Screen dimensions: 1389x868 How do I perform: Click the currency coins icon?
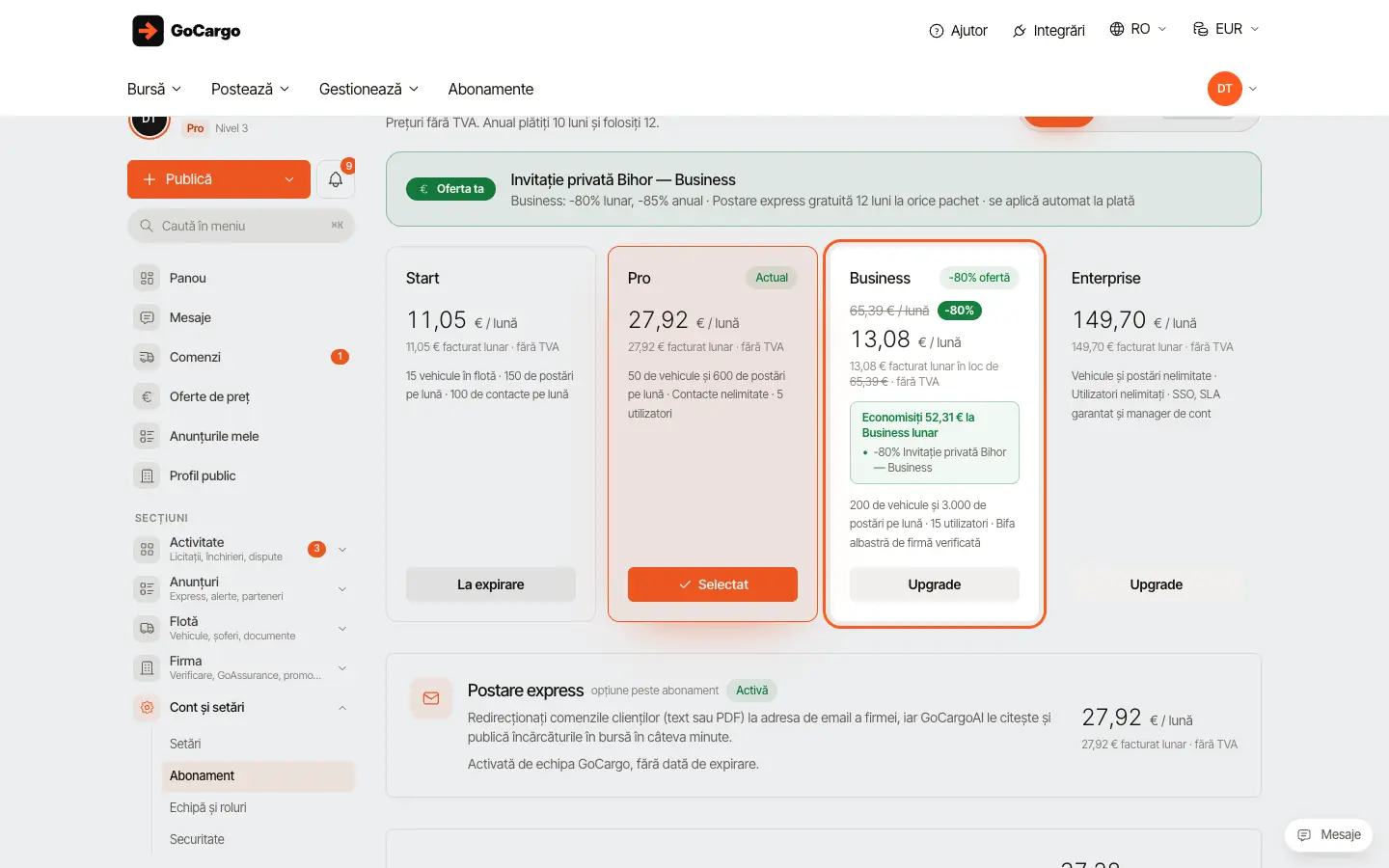coord(1201,29)
